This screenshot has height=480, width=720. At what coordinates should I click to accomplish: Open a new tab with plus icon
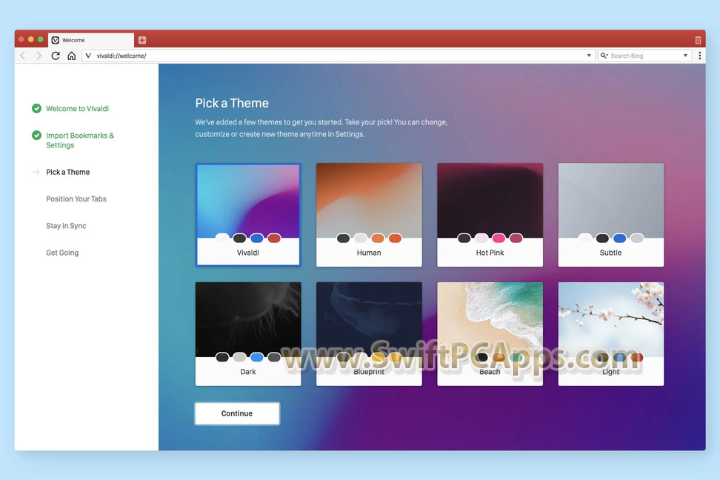142,40
